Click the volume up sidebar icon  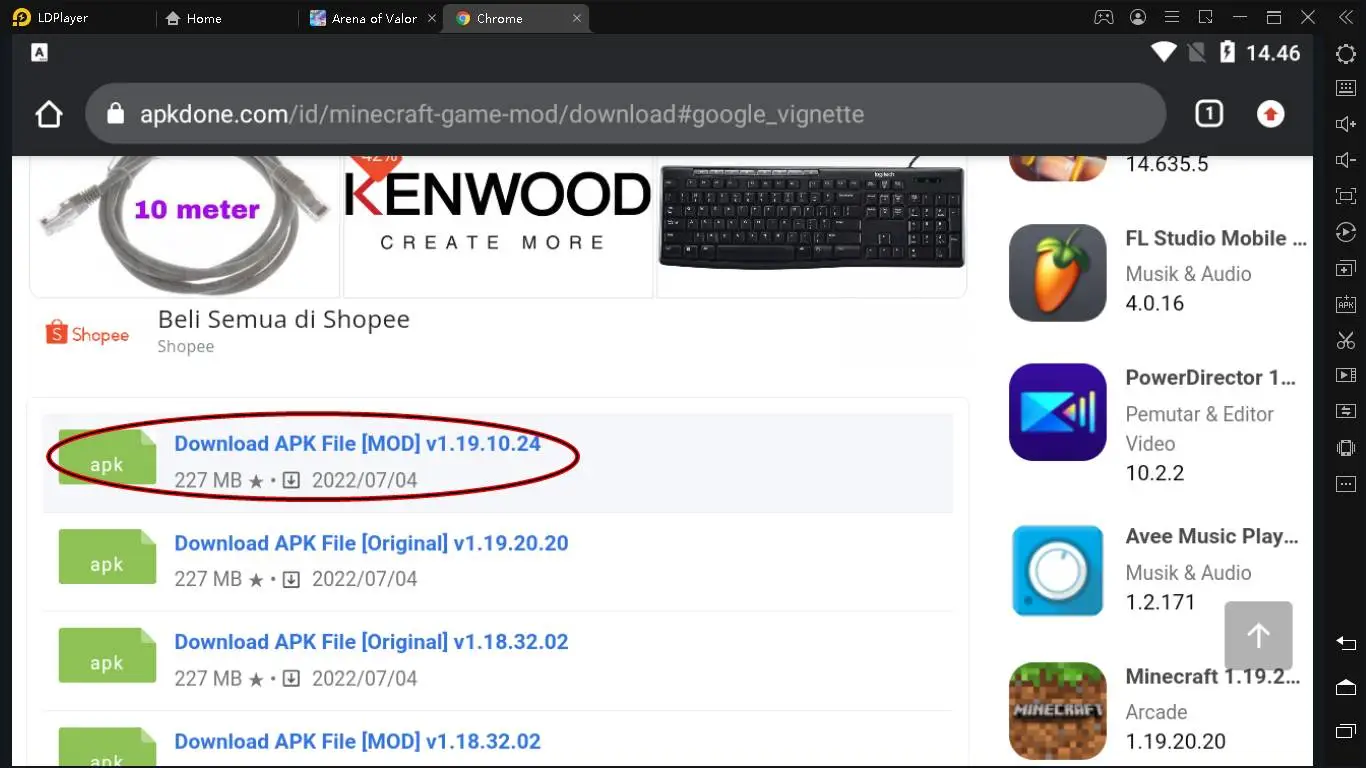[x=1346, y=124]
